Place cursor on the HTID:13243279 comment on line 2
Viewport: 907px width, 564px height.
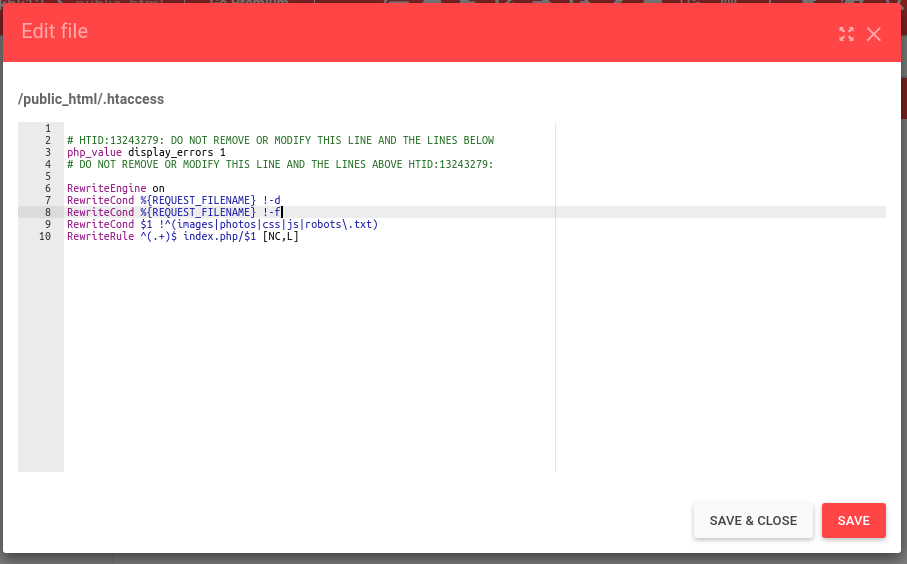pyautogui.click(x=281, y=140)
